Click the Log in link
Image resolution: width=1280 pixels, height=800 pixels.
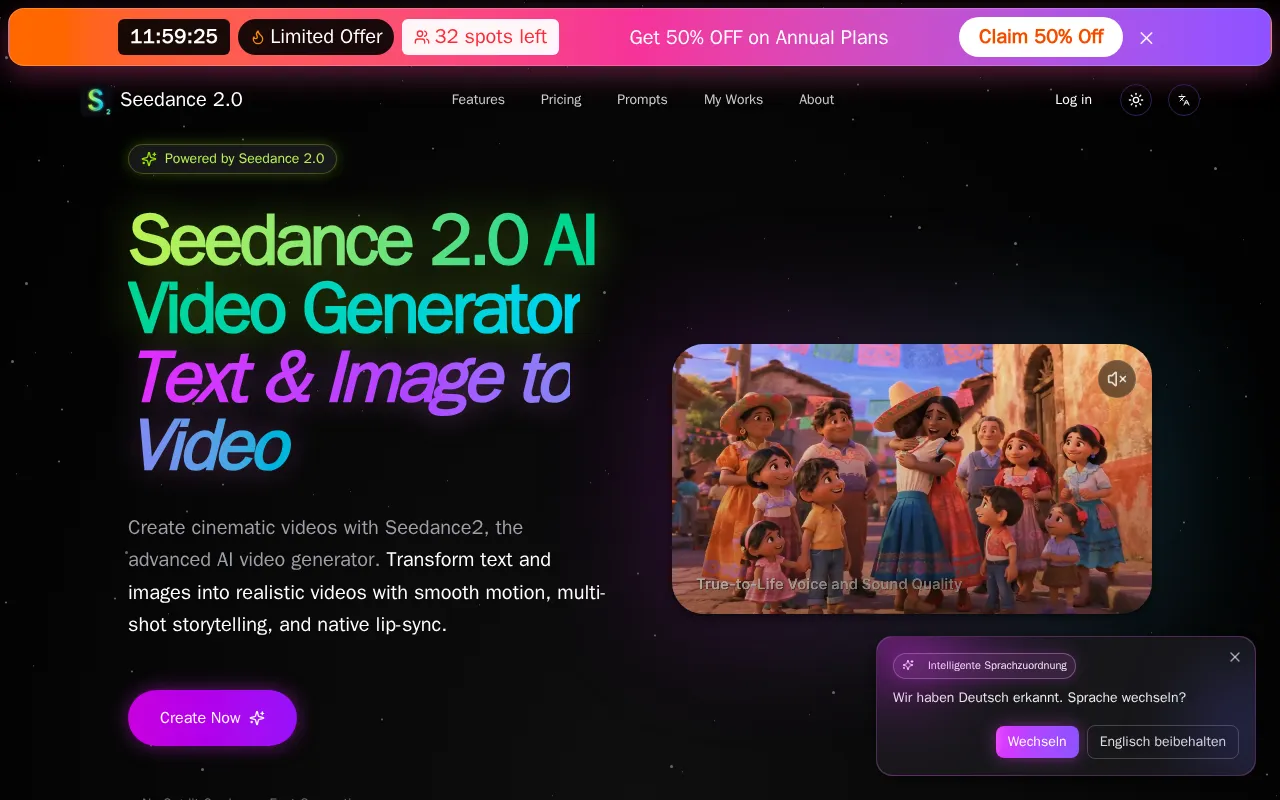pyautogui.click(x=1073, y=100)
